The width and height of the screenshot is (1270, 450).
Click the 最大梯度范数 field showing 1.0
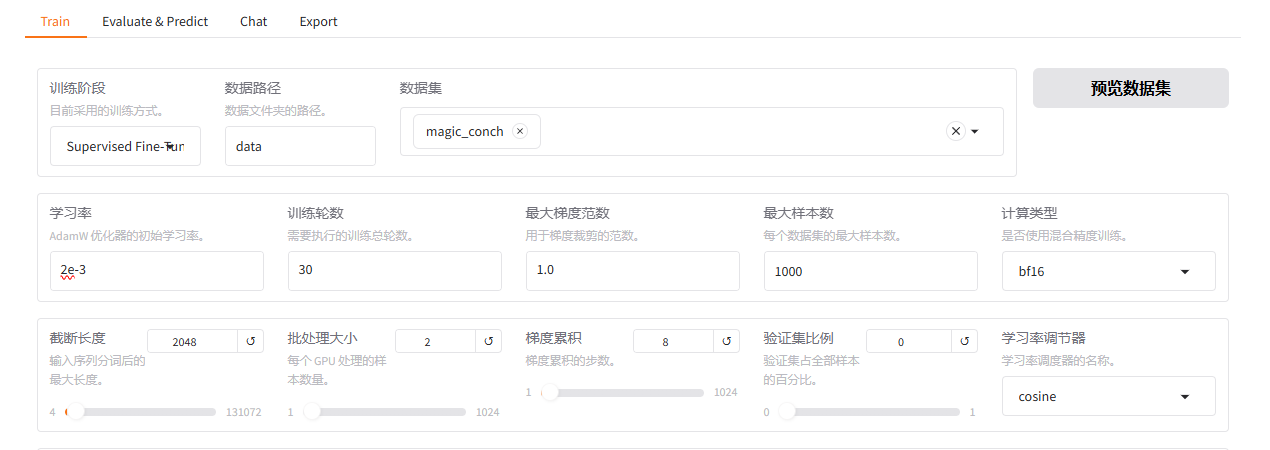(632, 271)
